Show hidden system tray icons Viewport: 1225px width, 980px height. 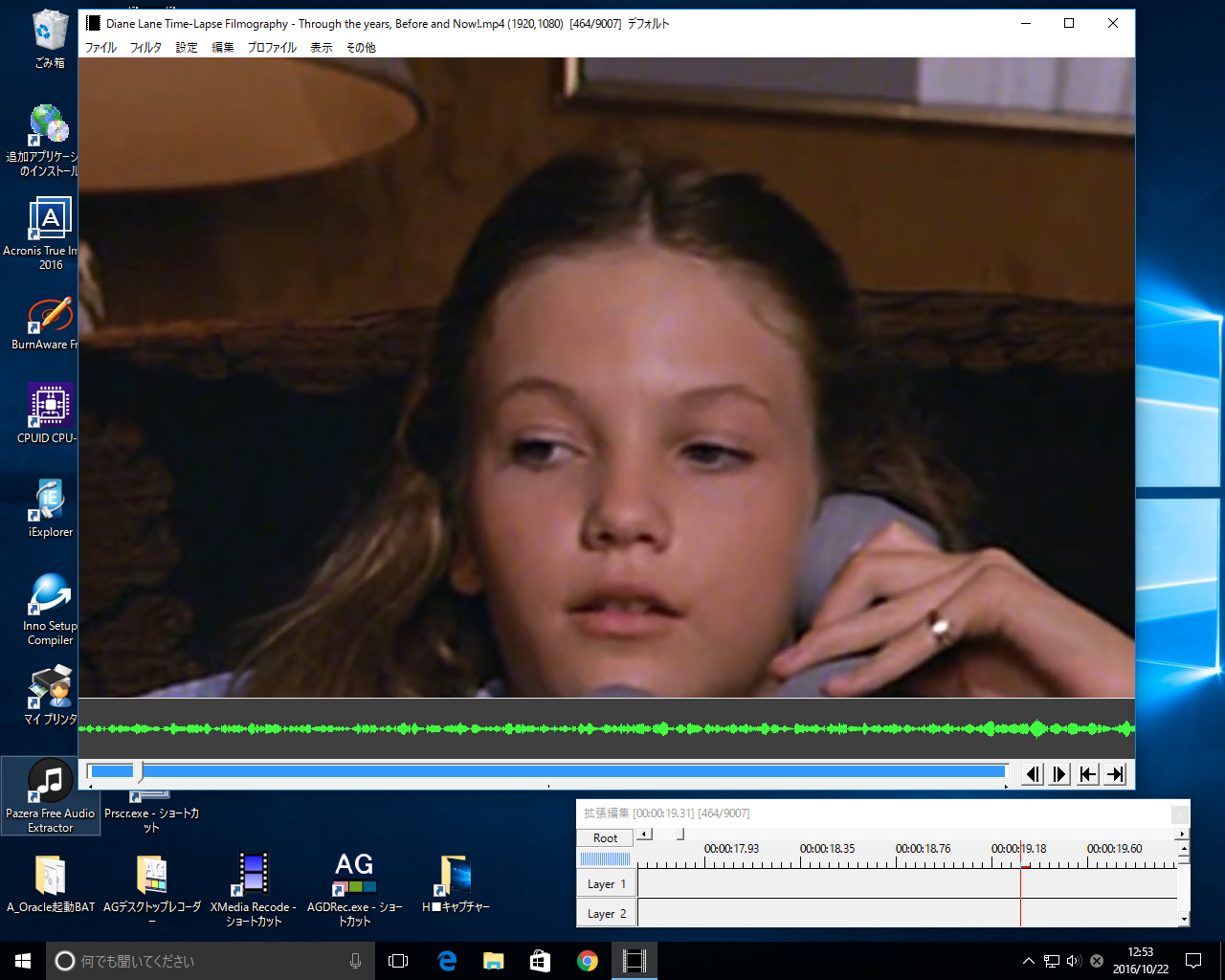click(1028, 961)
